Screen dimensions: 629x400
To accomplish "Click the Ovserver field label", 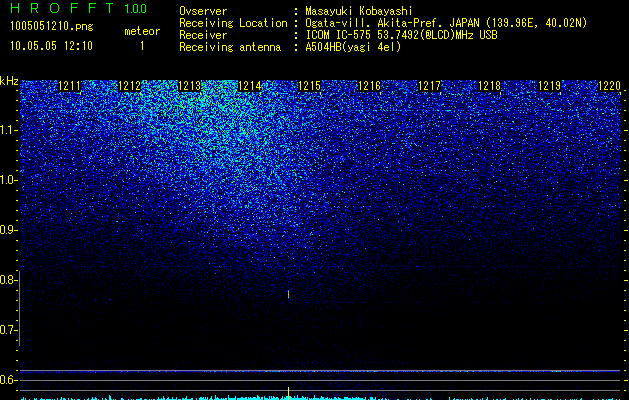I will (x=203, y=11).
